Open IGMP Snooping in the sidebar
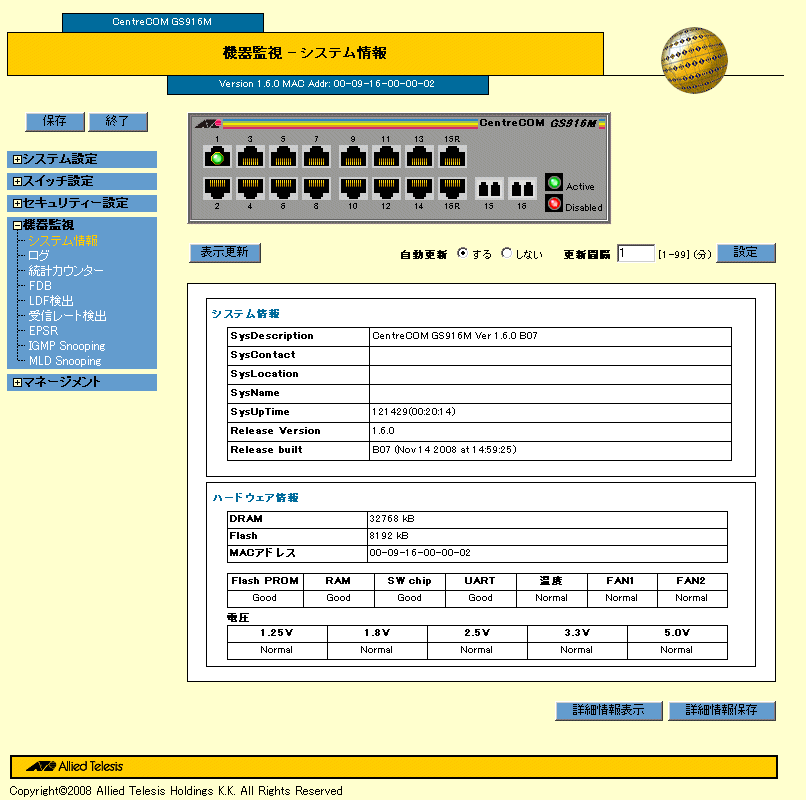The width and height of the screenshot is (806, 800). click(66, 346)
